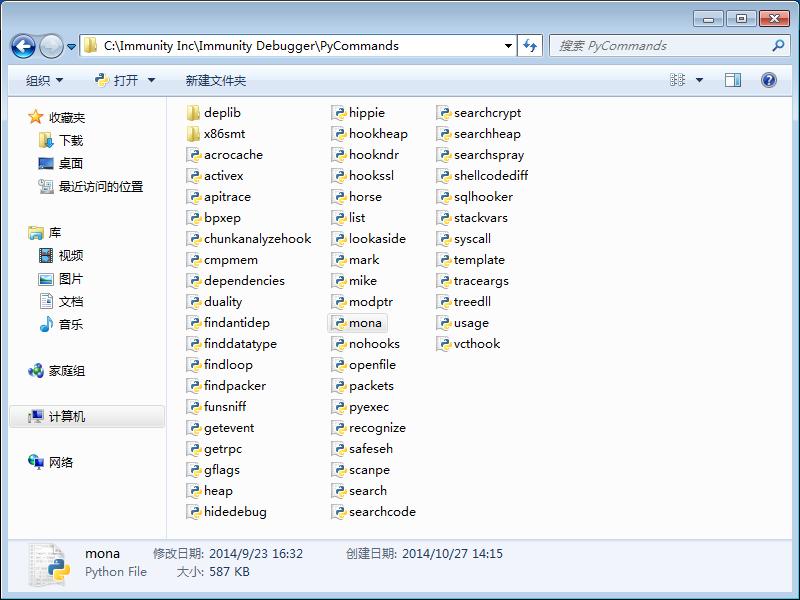The width and height of the screenshot is (800, 600).
Task: Open the 组织 menu
Action: 44,80
